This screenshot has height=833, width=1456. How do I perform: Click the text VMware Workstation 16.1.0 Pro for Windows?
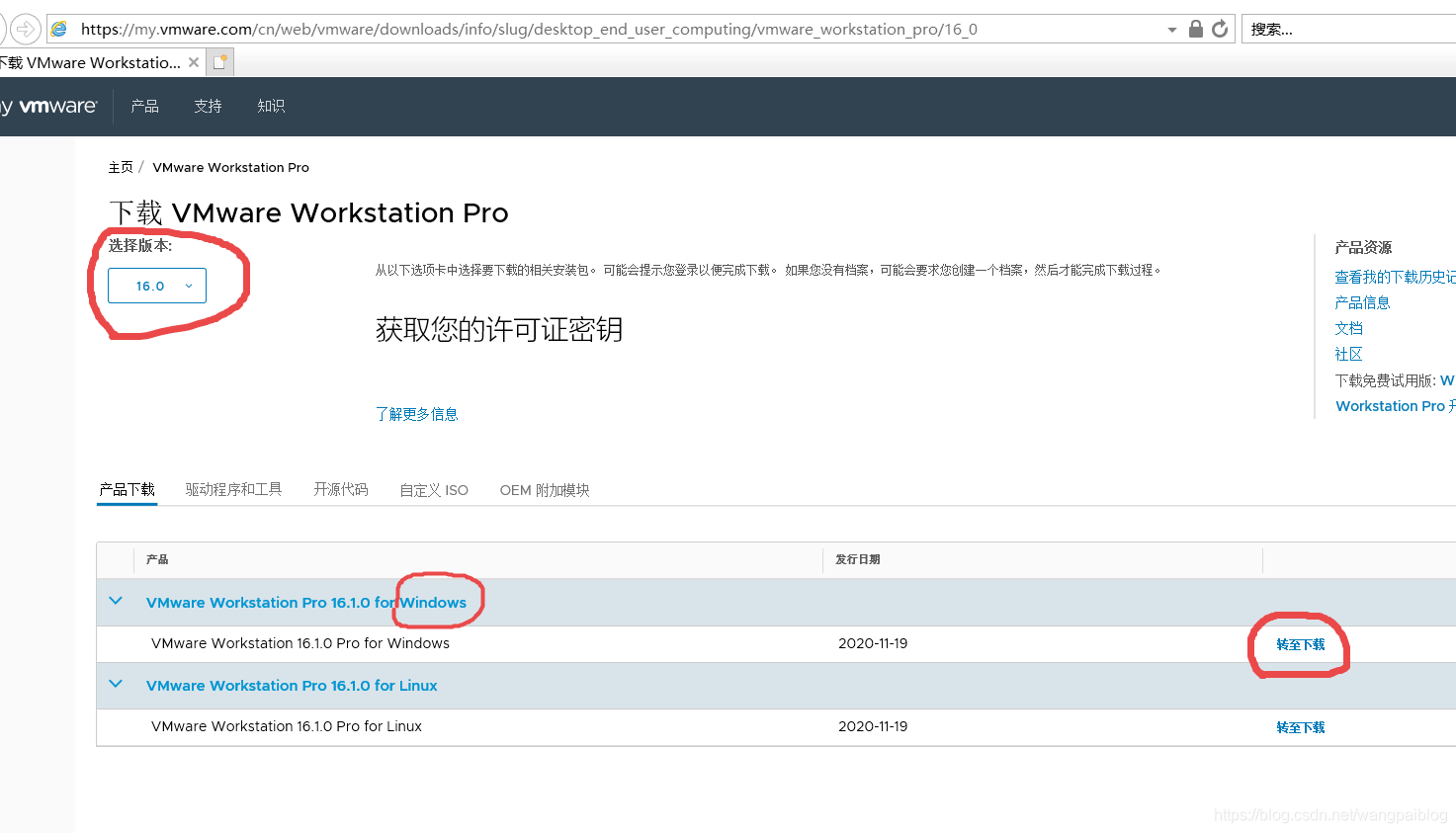300,643
